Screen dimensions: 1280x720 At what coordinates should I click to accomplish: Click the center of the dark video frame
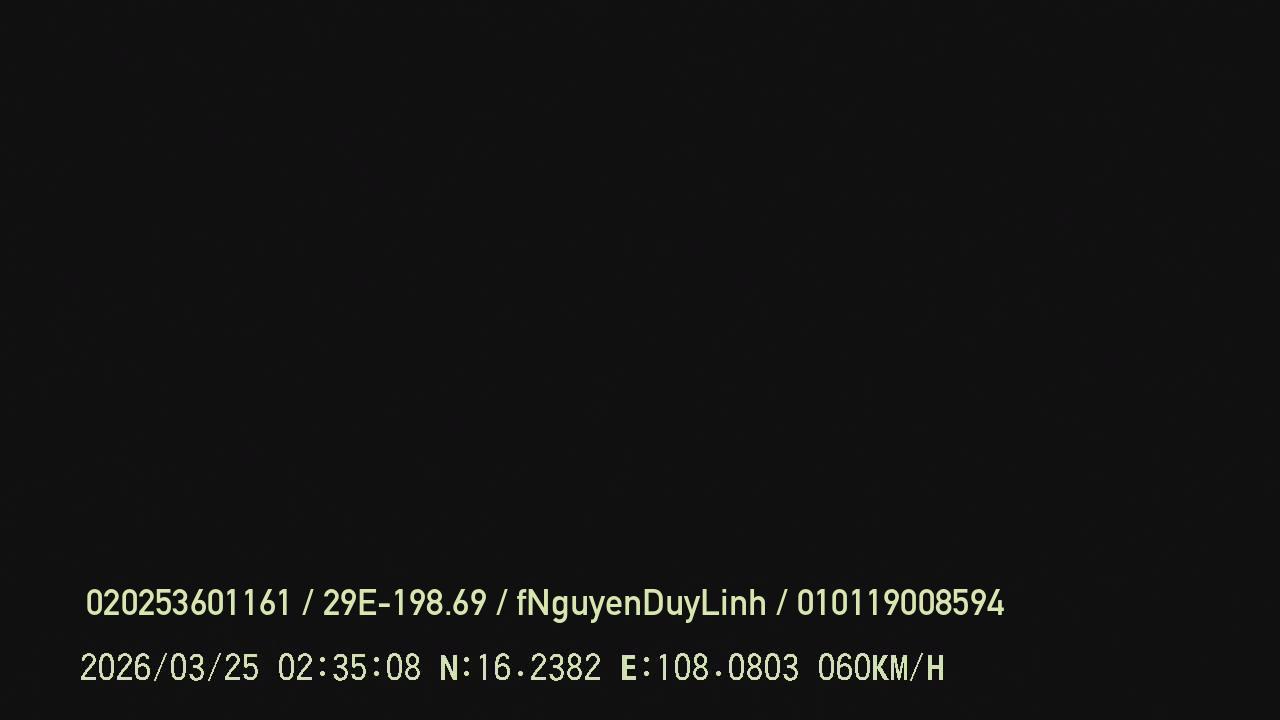[x=640, y=360]
